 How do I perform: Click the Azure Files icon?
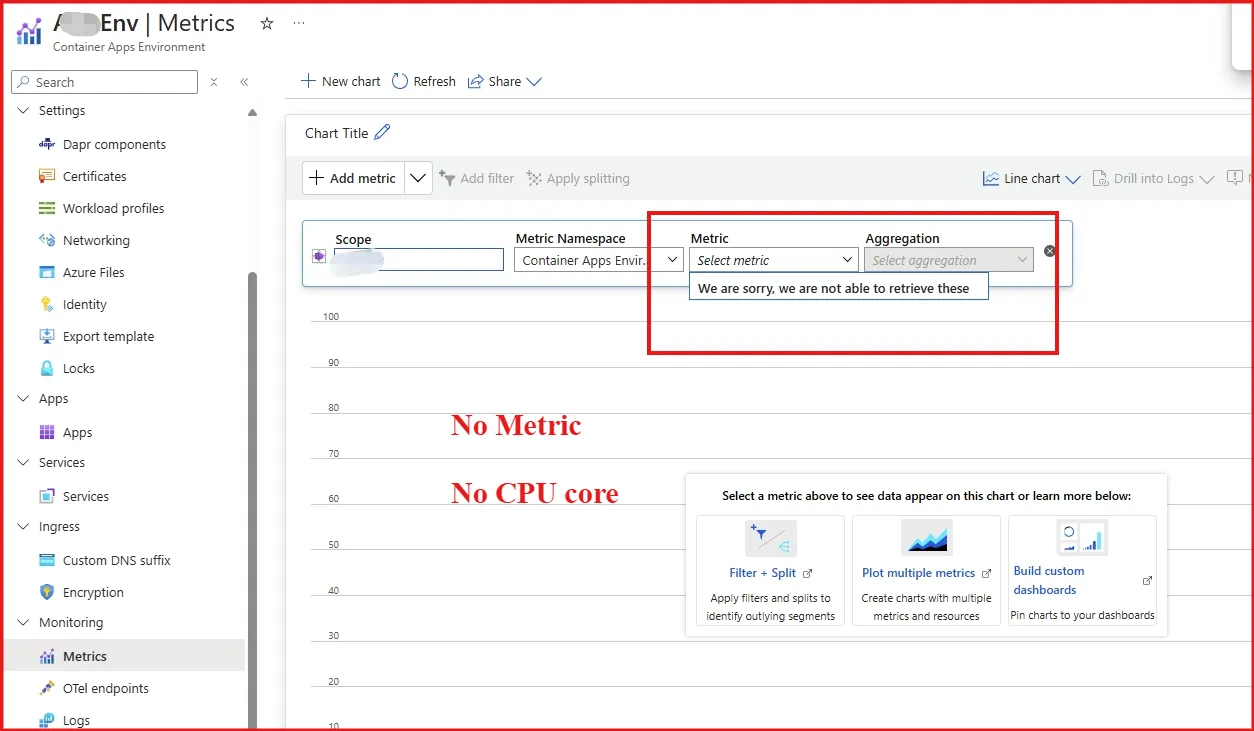tap(47, 272)
